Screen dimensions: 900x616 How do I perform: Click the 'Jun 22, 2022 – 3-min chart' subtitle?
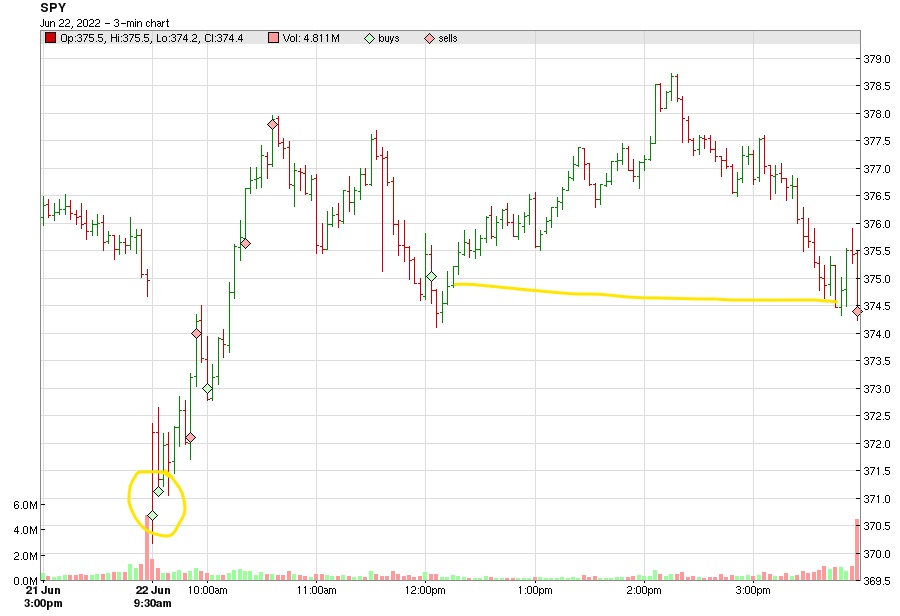coord(104,24)
